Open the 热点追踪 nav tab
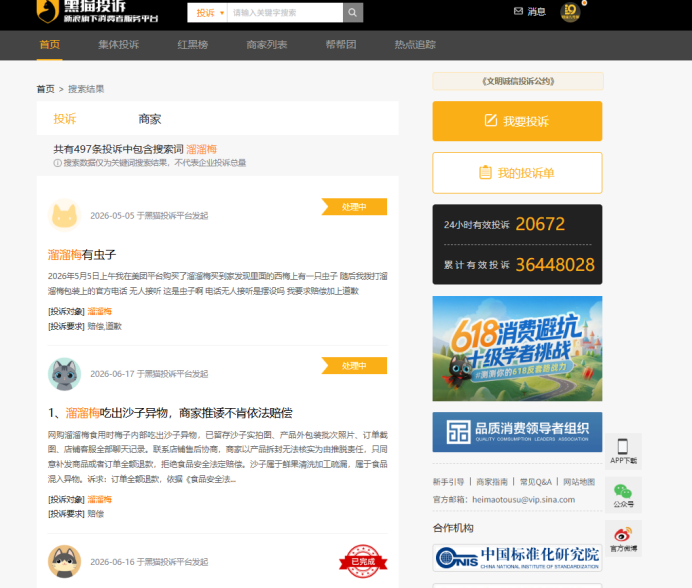The width and height of the screenshot is (692, 588). (415, 45)
